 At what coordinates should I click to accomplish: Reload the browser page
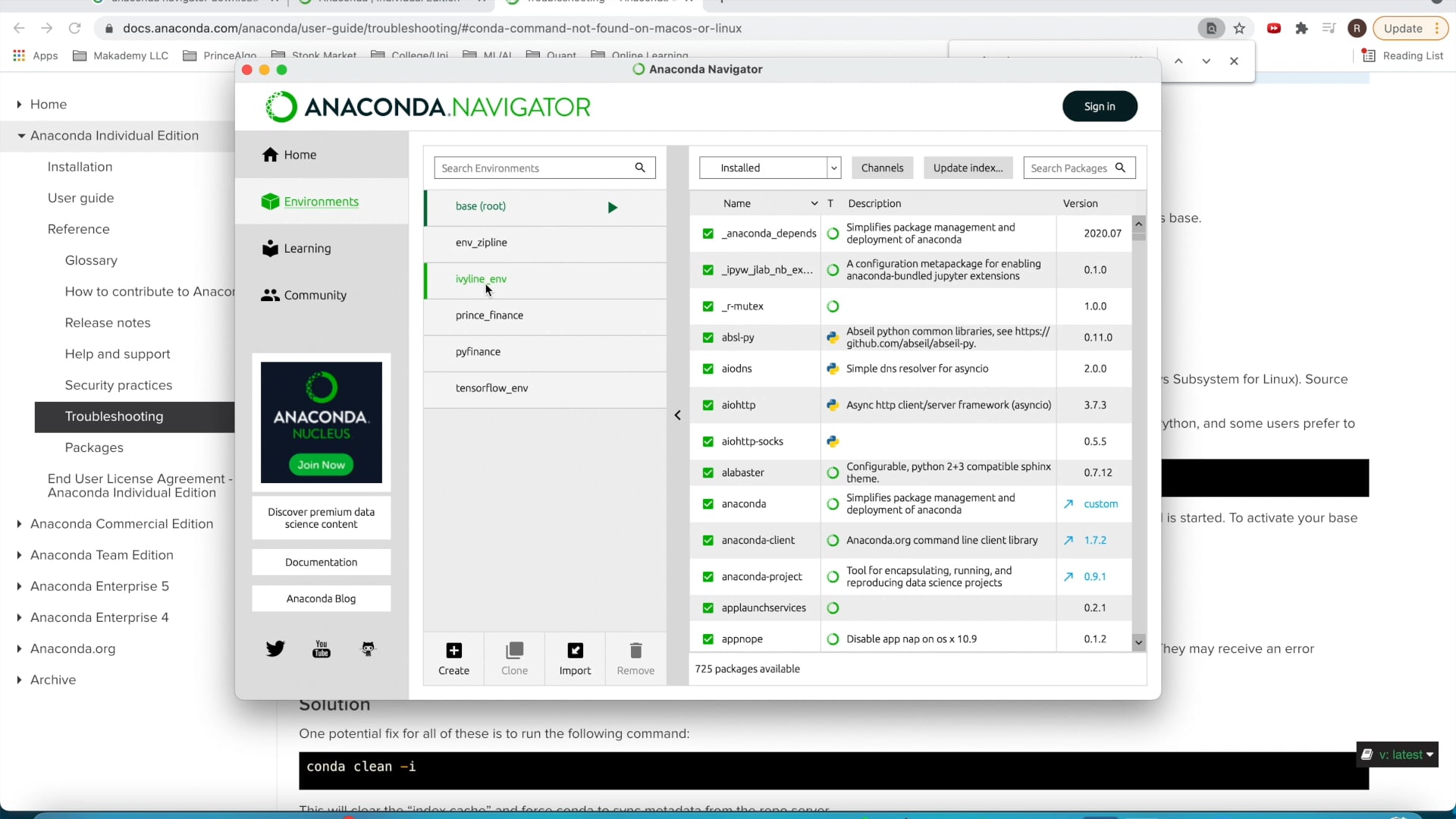(74, 28)
